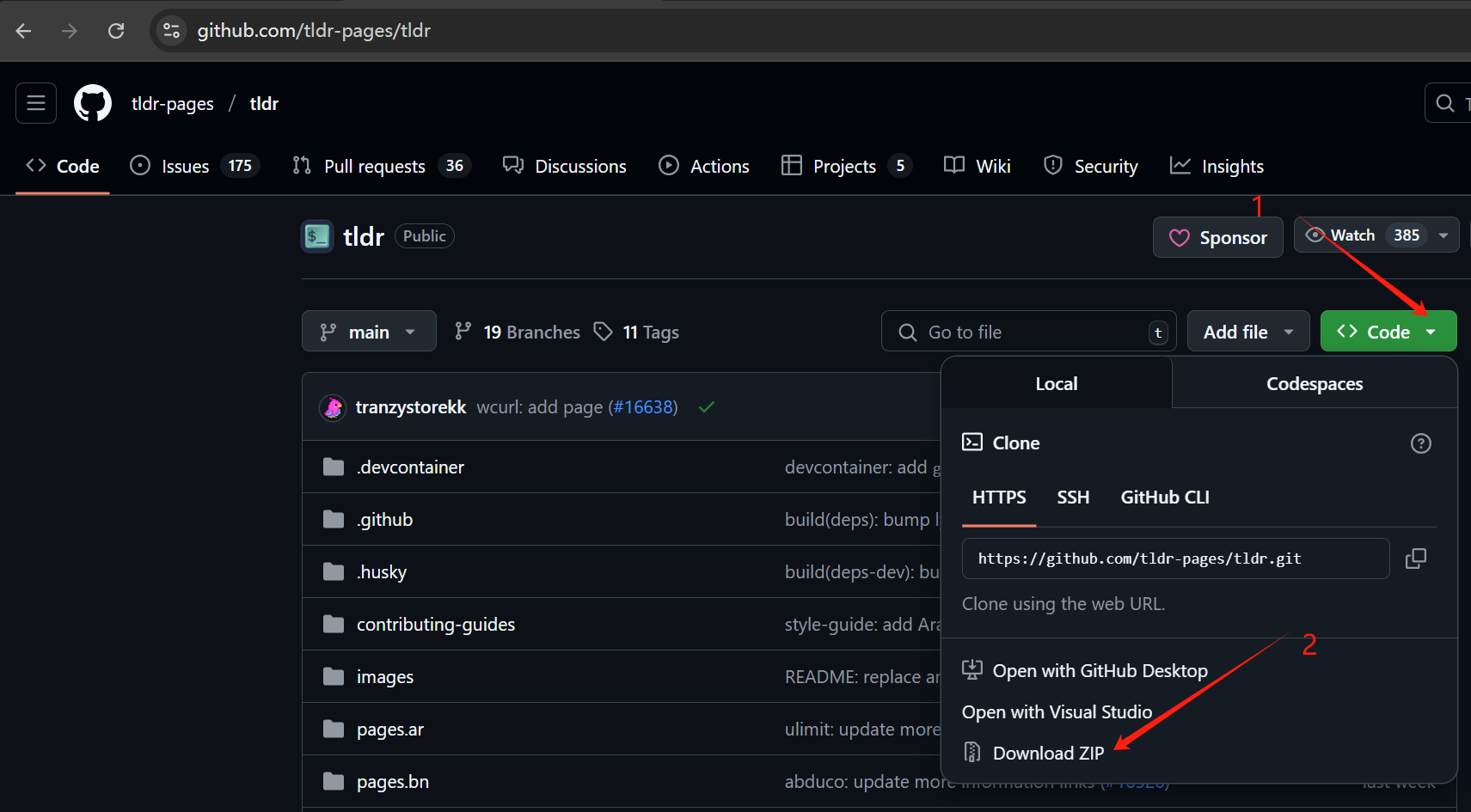Open the tldr-pages organization link
This screenshot has width=1471, height=812.
[x=173, y=104]
